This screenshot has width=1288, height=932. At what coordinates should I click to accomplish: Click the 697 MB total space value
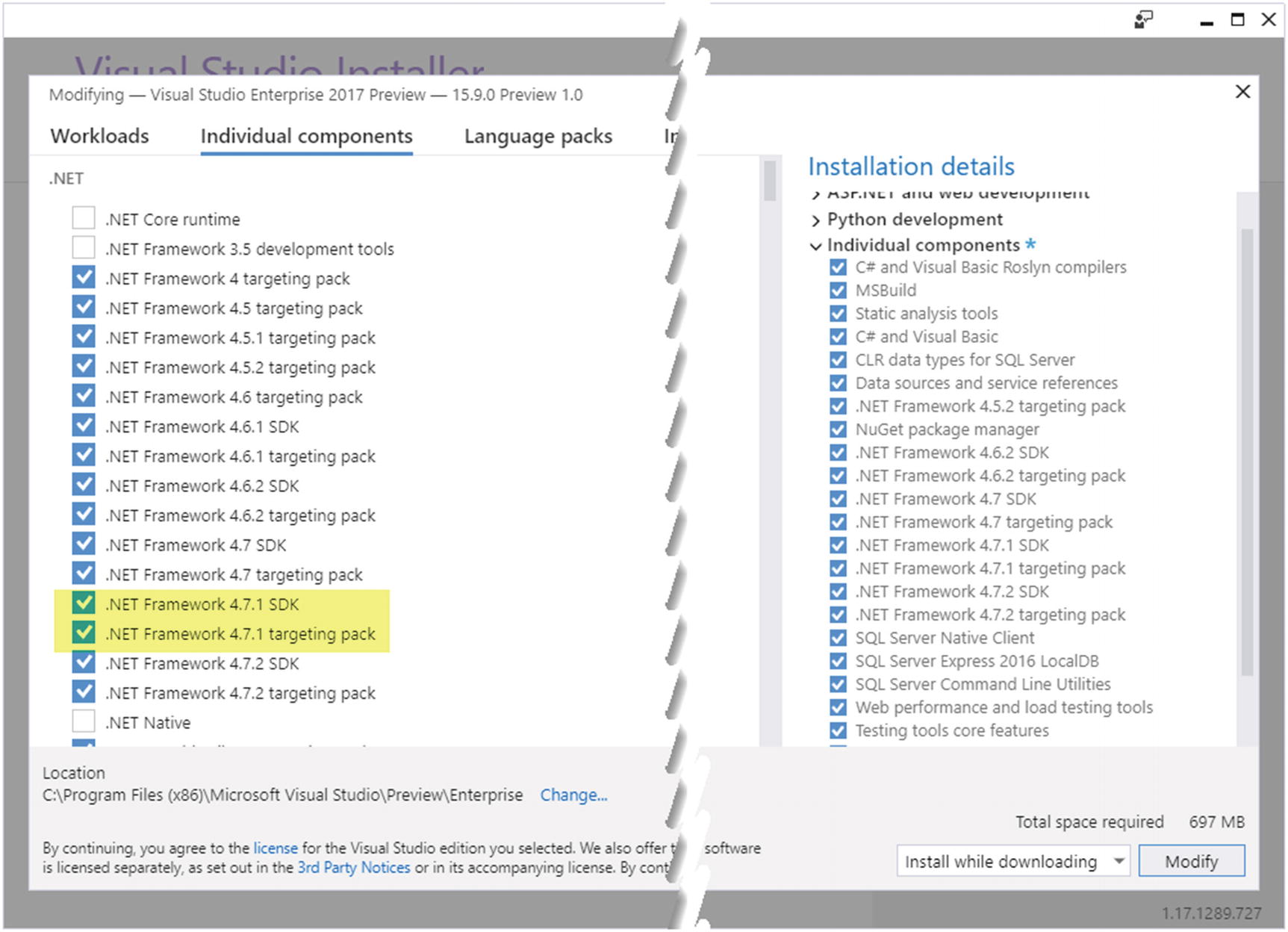click(1216, 822)
